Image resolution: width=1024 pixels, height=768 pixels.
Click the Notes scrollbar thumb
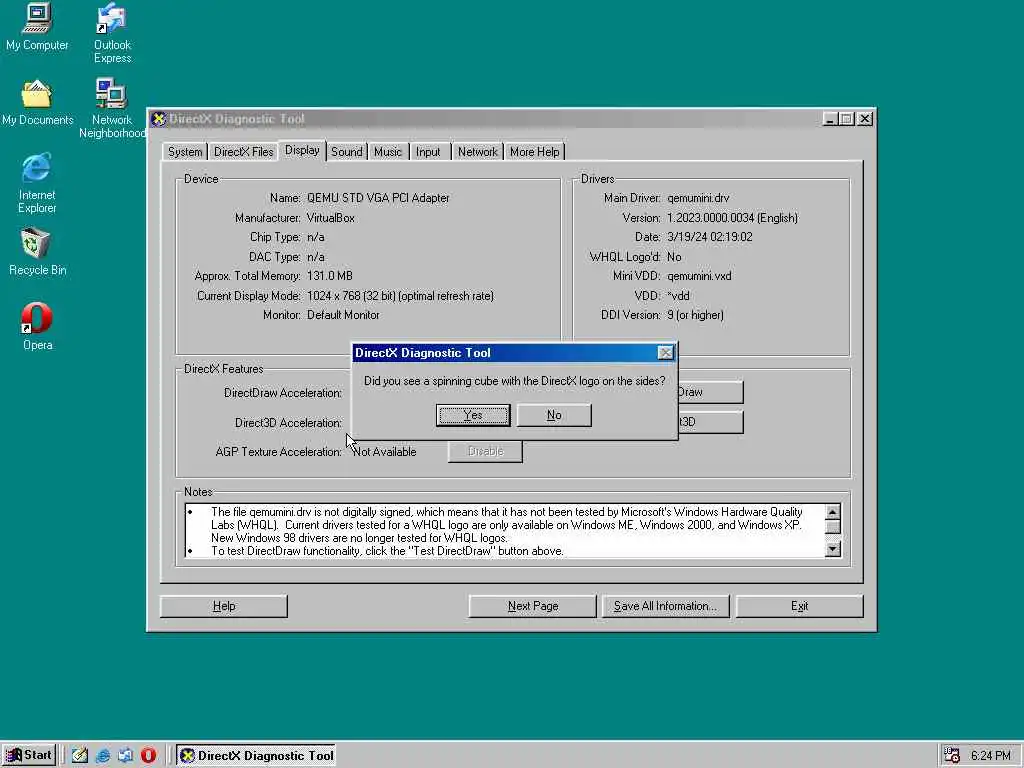(833, 528)
